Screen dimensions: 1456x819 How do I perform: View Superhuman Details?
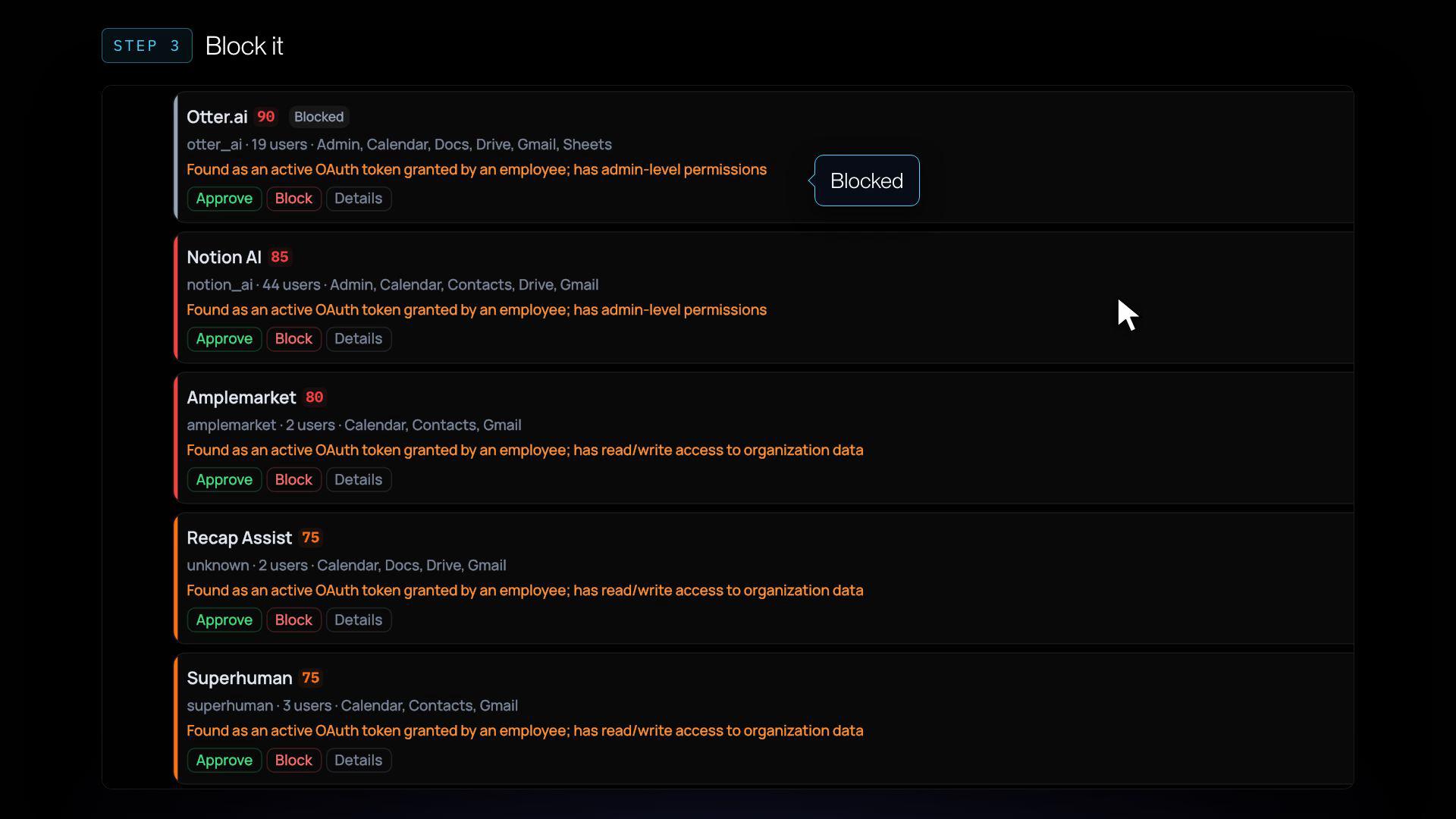tap(359, 760)
